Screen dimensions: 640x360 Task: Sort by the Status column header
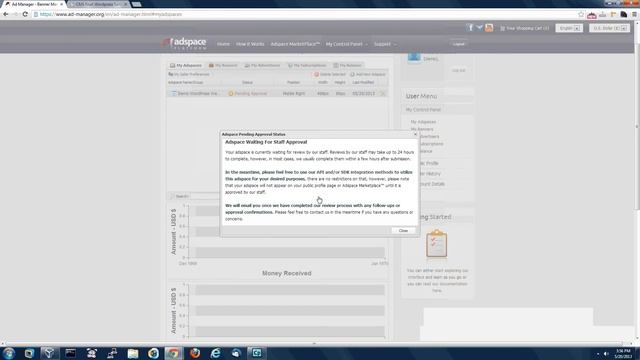pyautogui.click(x=247, y=82)
